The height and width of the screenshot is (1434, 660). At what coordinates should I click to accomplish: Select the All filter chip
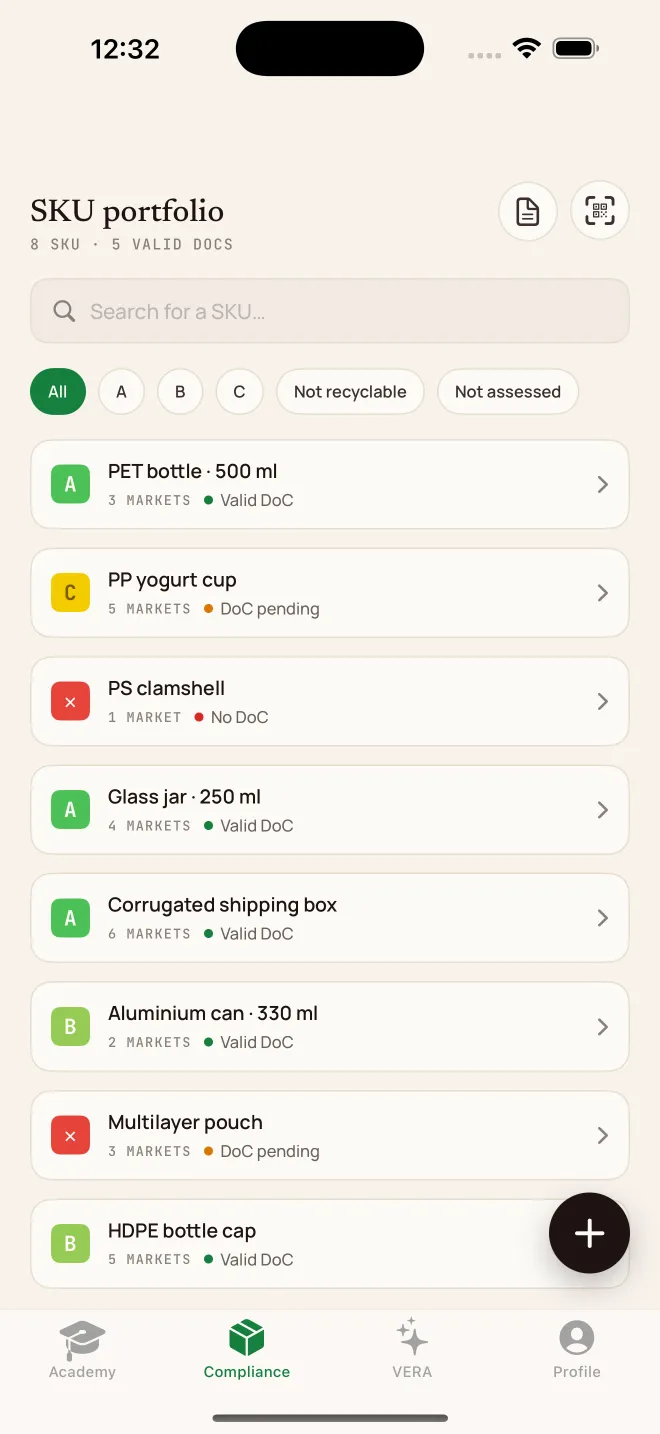point(58,392)
